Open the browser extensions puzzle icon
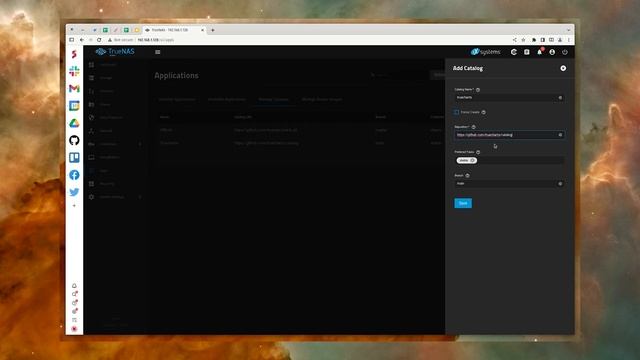 point(534,40)
